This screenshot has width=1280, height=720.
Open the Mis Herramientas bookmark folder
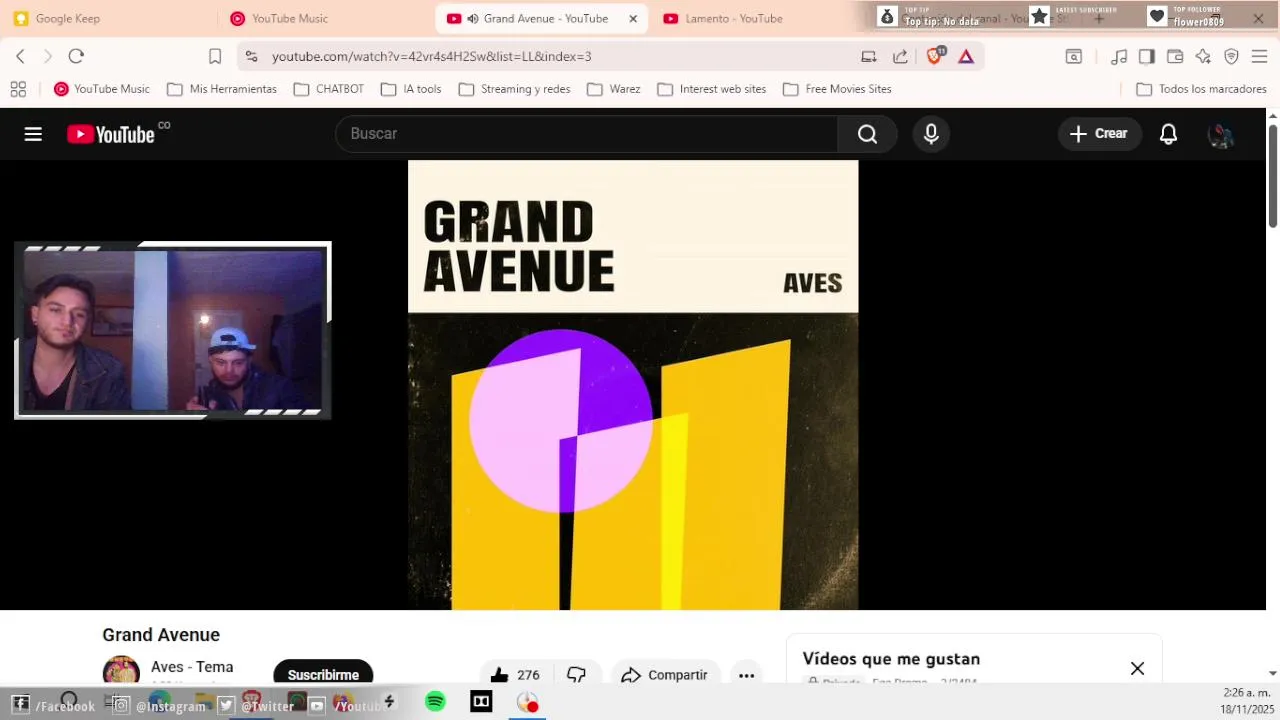click(222, 89)
